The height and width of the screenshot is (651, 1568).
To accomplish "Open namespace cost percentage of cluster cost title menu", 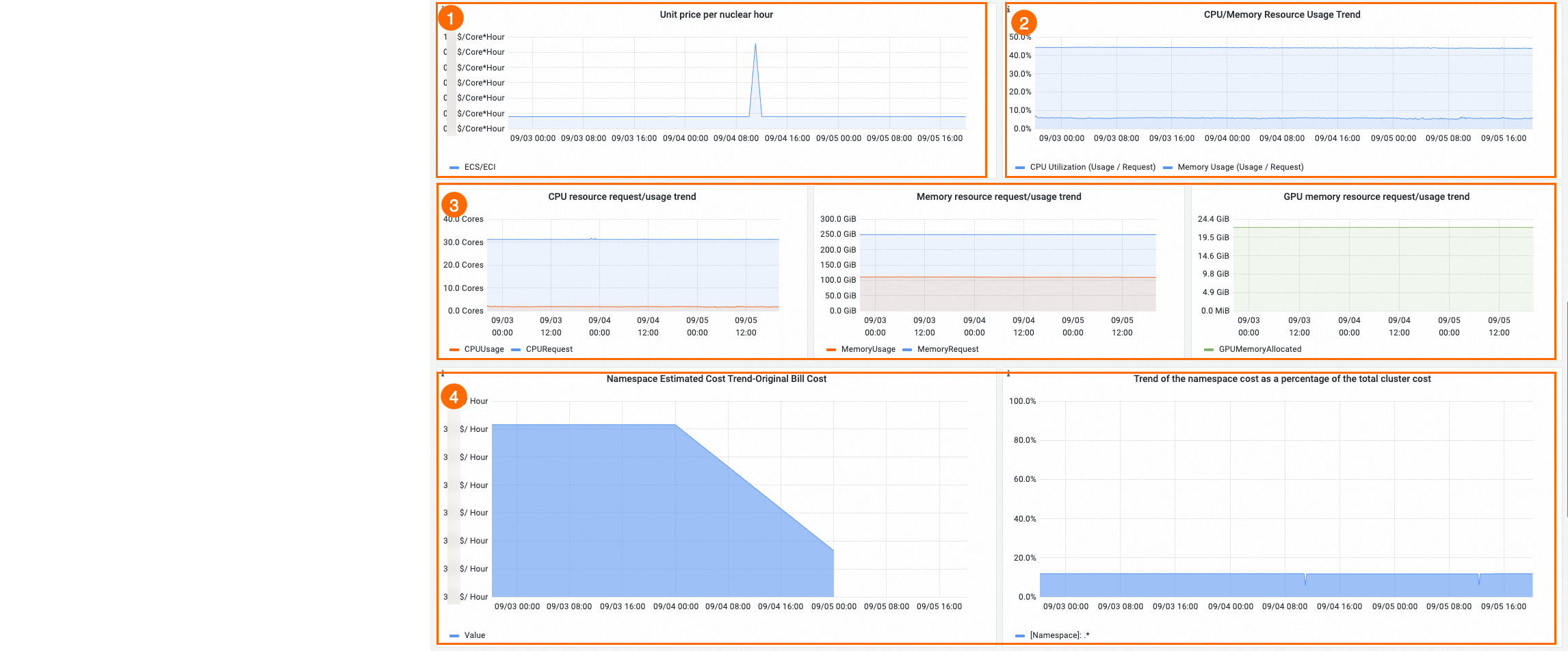I will 1282,379.
